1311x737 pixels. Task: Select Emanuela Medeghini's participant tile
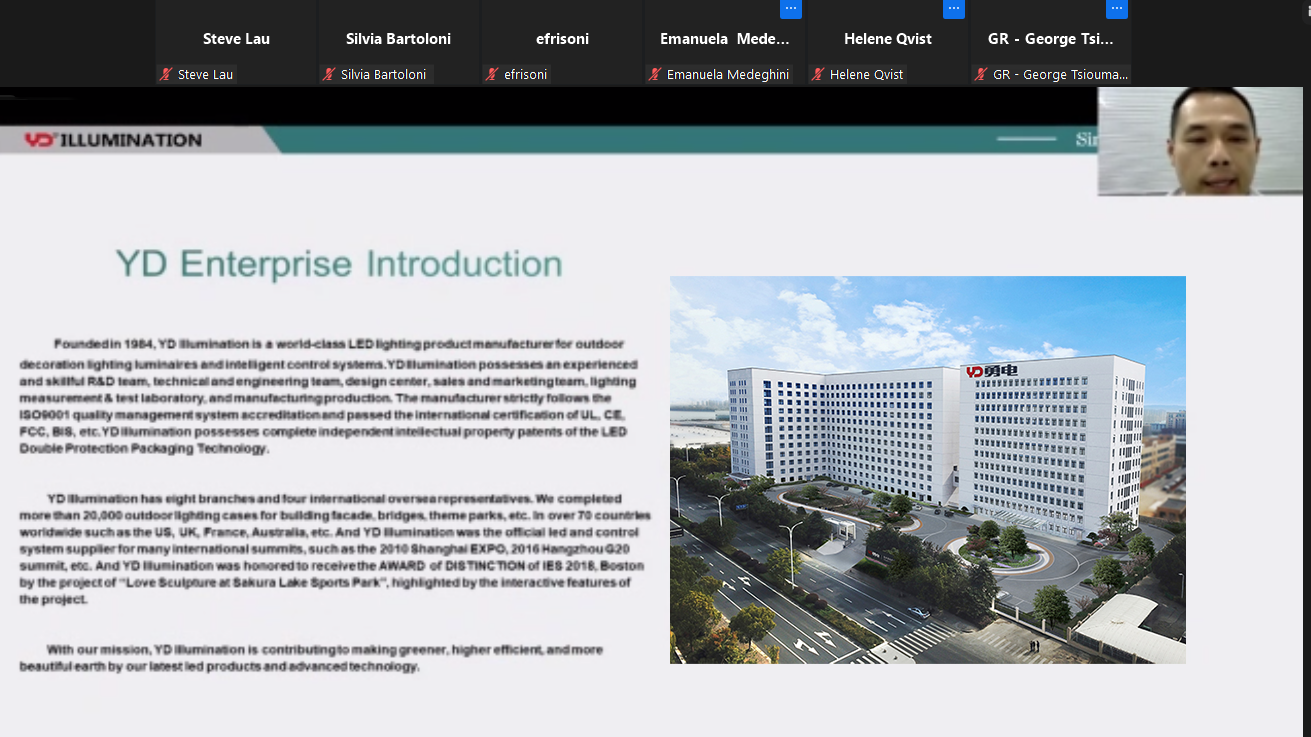click(x=724, y=39)
